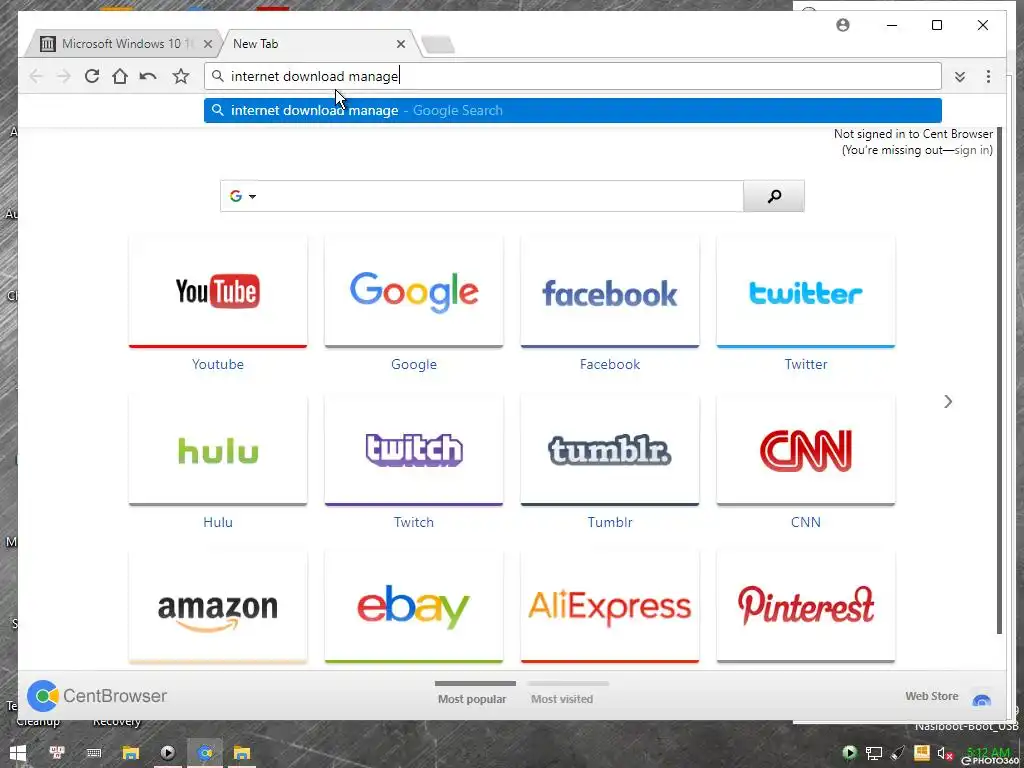
Task: Click the page vertical scrollbar
Action: click(999, 381)
